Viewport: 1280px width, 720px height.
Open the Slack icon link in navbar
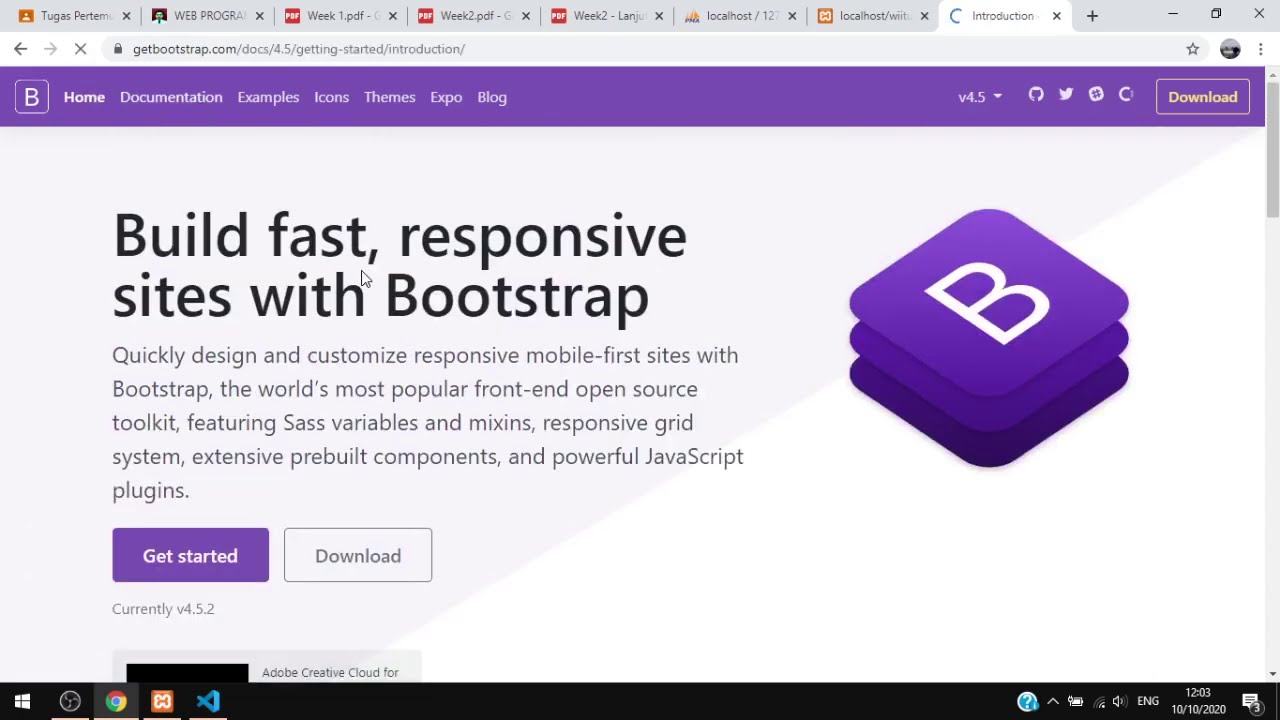tap(1096, 94)
